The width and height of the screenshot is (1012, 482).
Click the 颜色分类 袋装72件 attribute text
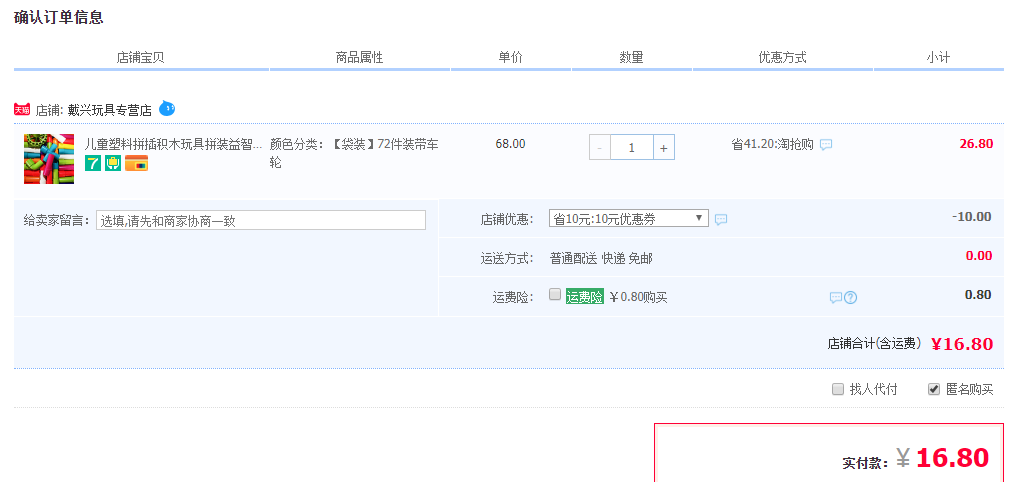tap(354, 153)
